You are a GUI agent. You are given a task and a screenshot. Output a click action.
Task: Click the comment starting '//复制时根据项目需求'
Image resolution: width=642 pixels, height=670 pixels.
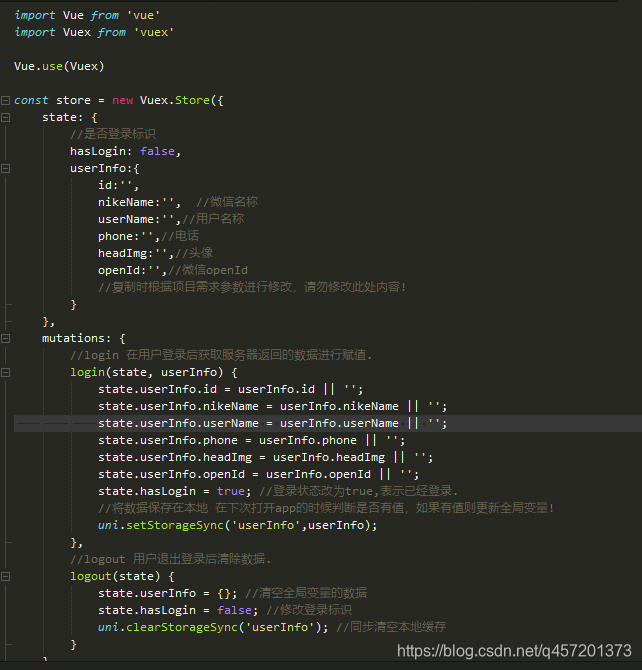(x=252, y=287)
